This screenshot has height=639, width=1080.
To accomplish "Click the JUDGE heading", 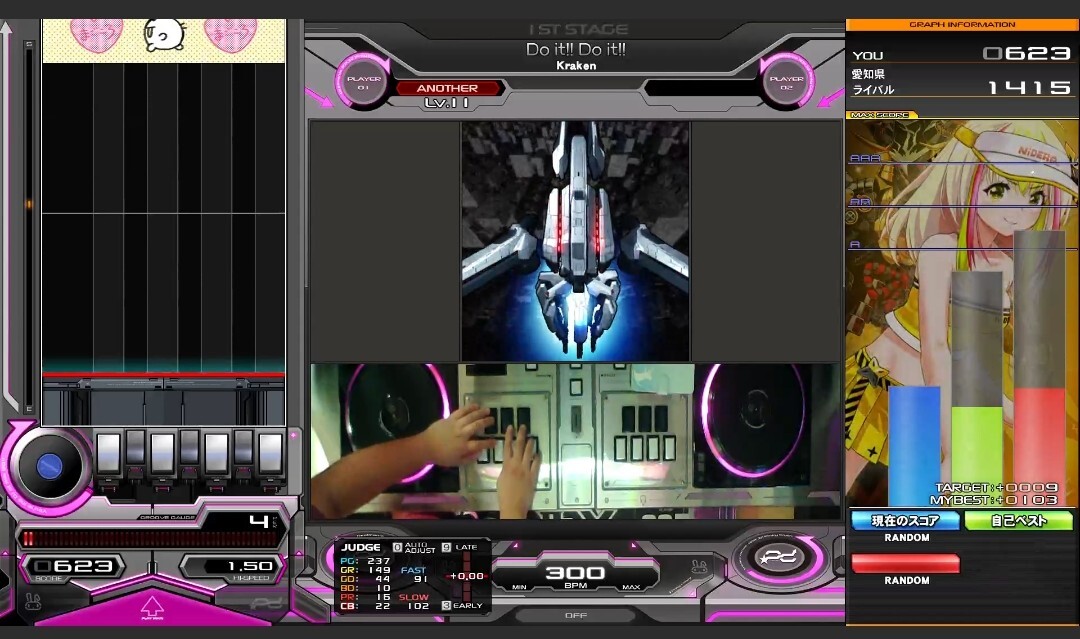I will pyautogui.click(x=361, y=547).
